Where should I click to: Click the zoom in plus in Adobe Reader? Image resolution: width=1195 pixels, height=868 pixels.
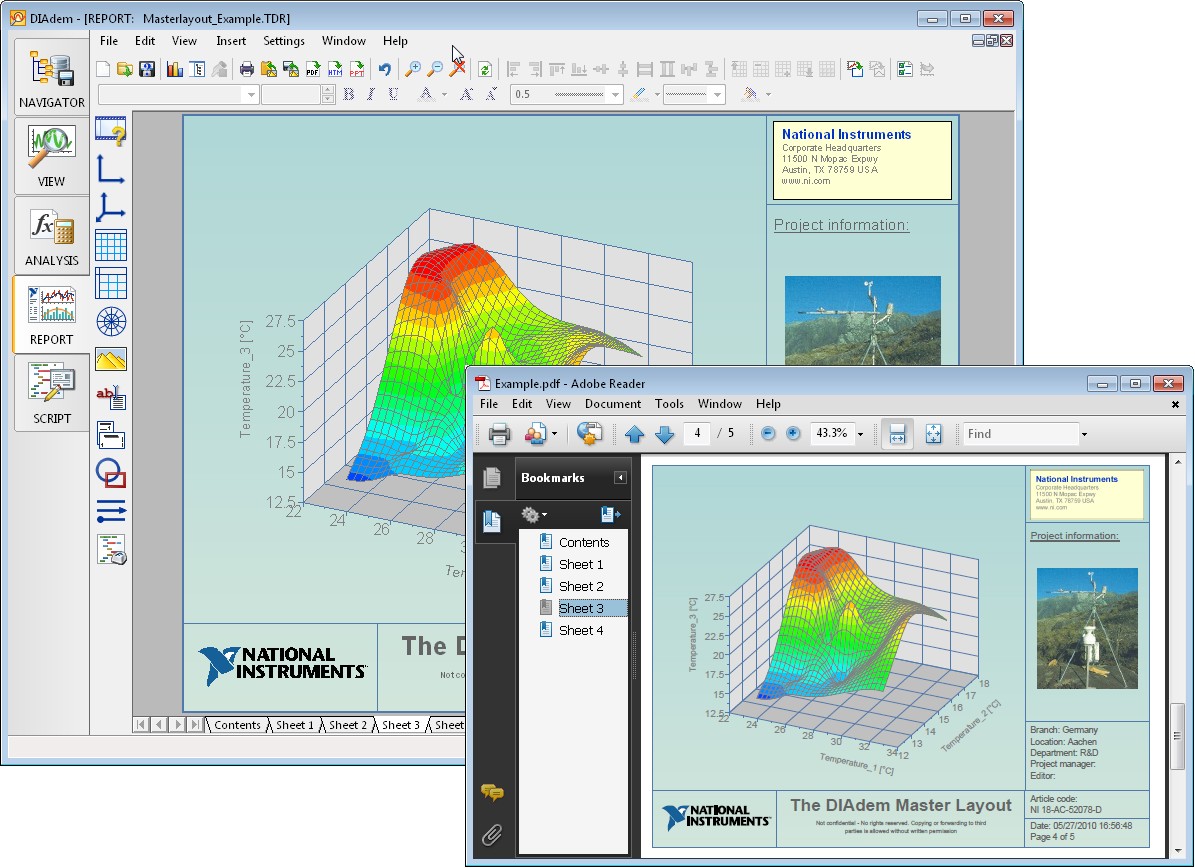pos(793,434)
